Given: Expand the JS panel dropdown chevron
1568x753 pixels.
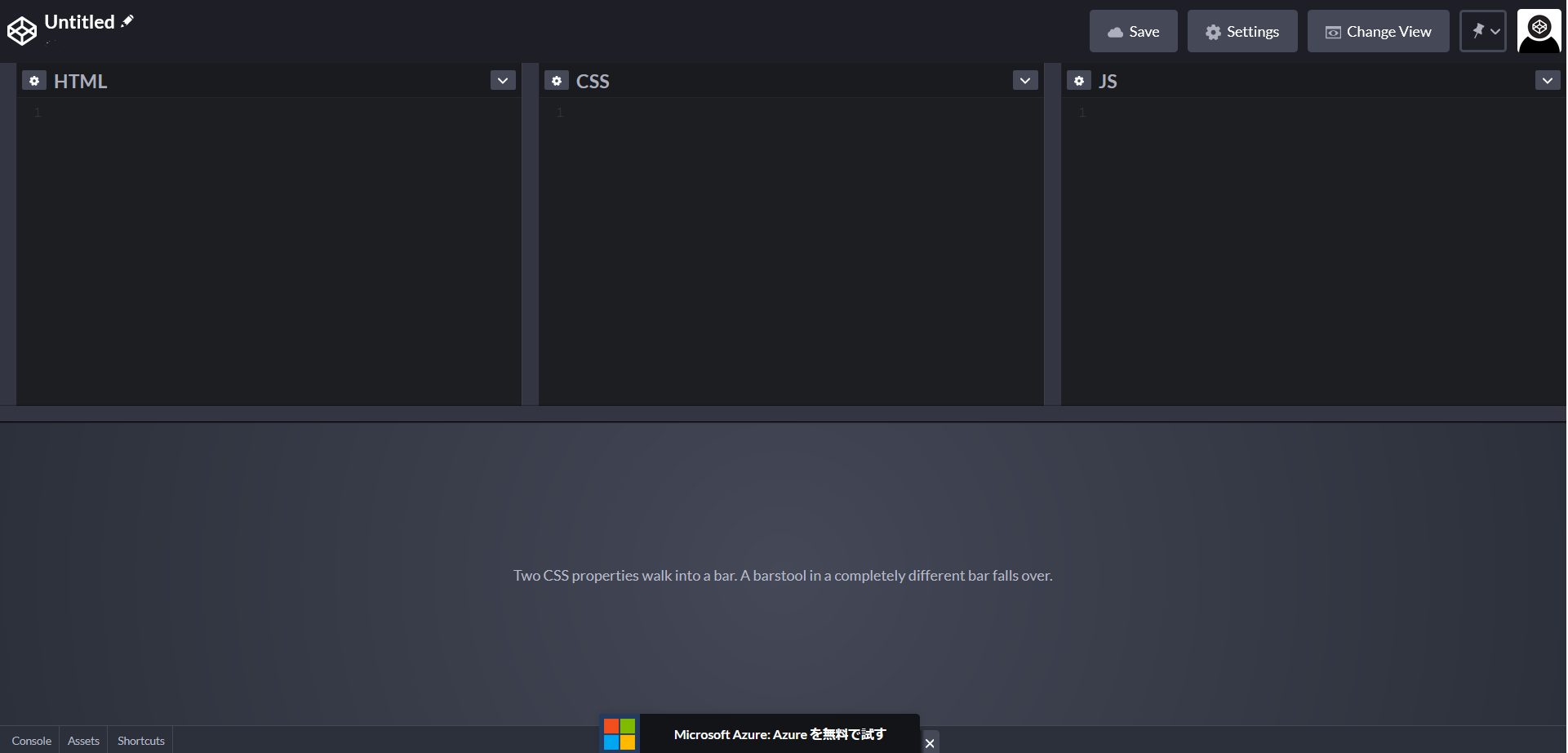Looking at the screenshot, I should 1548,80.
